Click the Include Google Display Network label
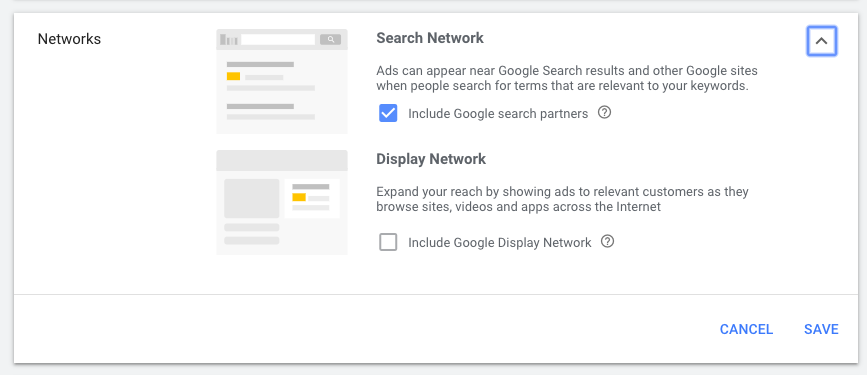Viewport: 867px width, 375px height. (499, 243)
